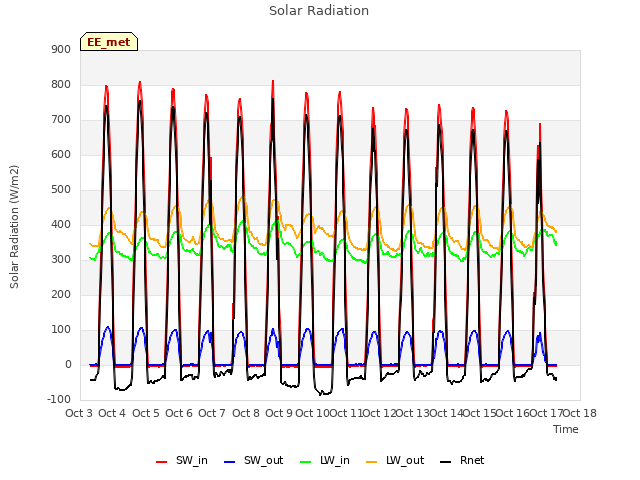
Task: Click the 700 y-axis tick label
Action: coord(61,120)
